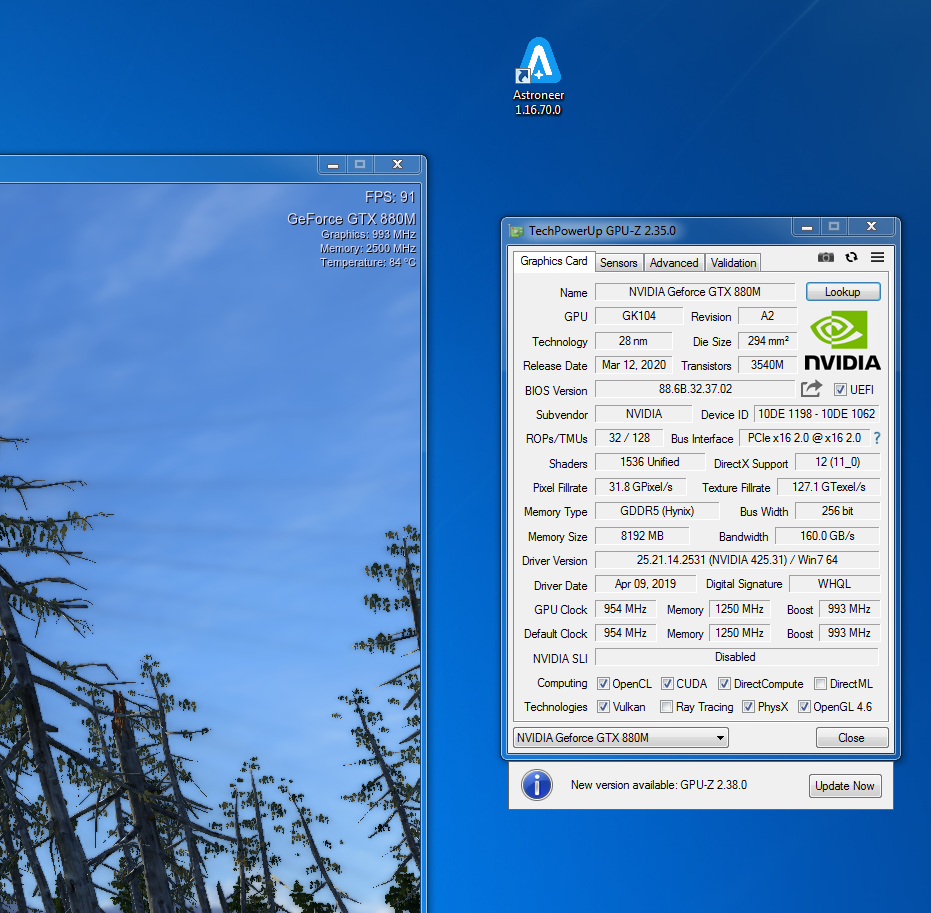Screen dimensions: 931x913
Task: Switch to the Validation tab
Action: click(x=733, y=262)
